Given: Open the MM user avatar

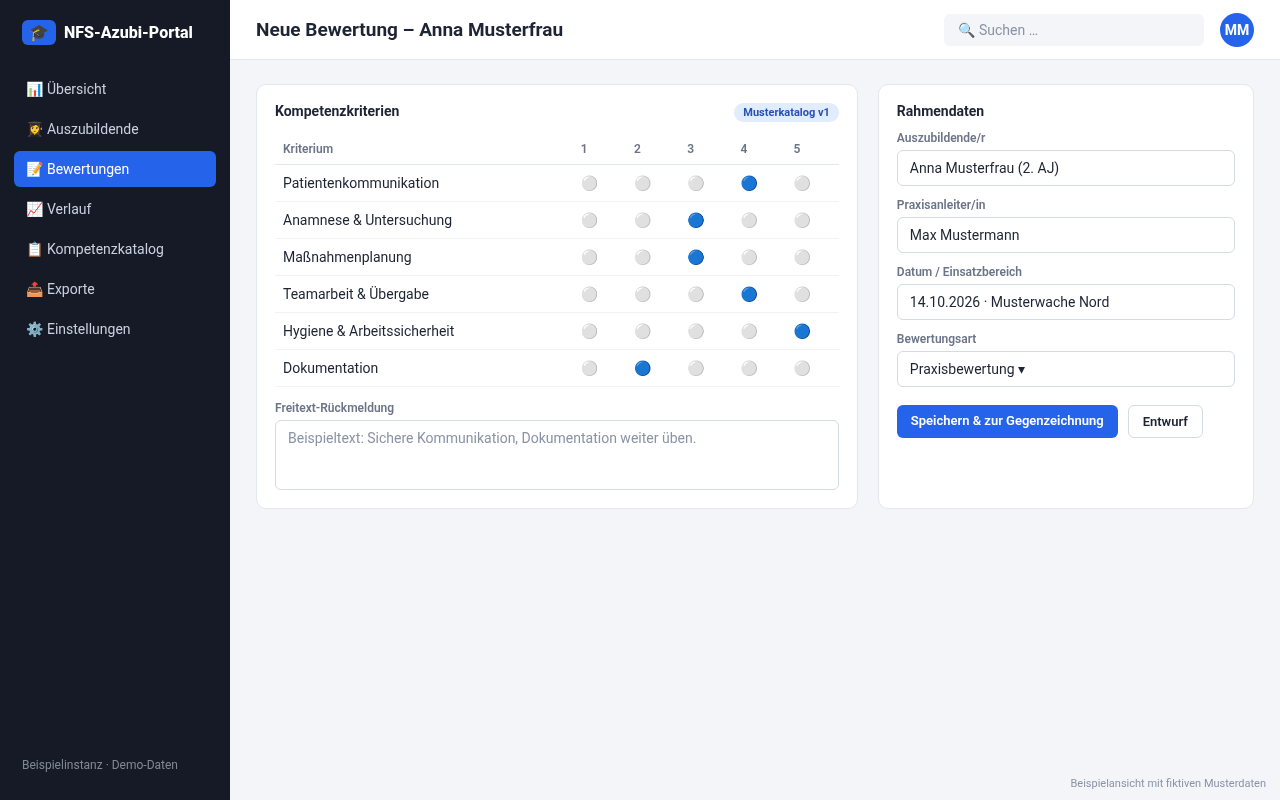Looking at the screenshot, I should coord(1237,30).
